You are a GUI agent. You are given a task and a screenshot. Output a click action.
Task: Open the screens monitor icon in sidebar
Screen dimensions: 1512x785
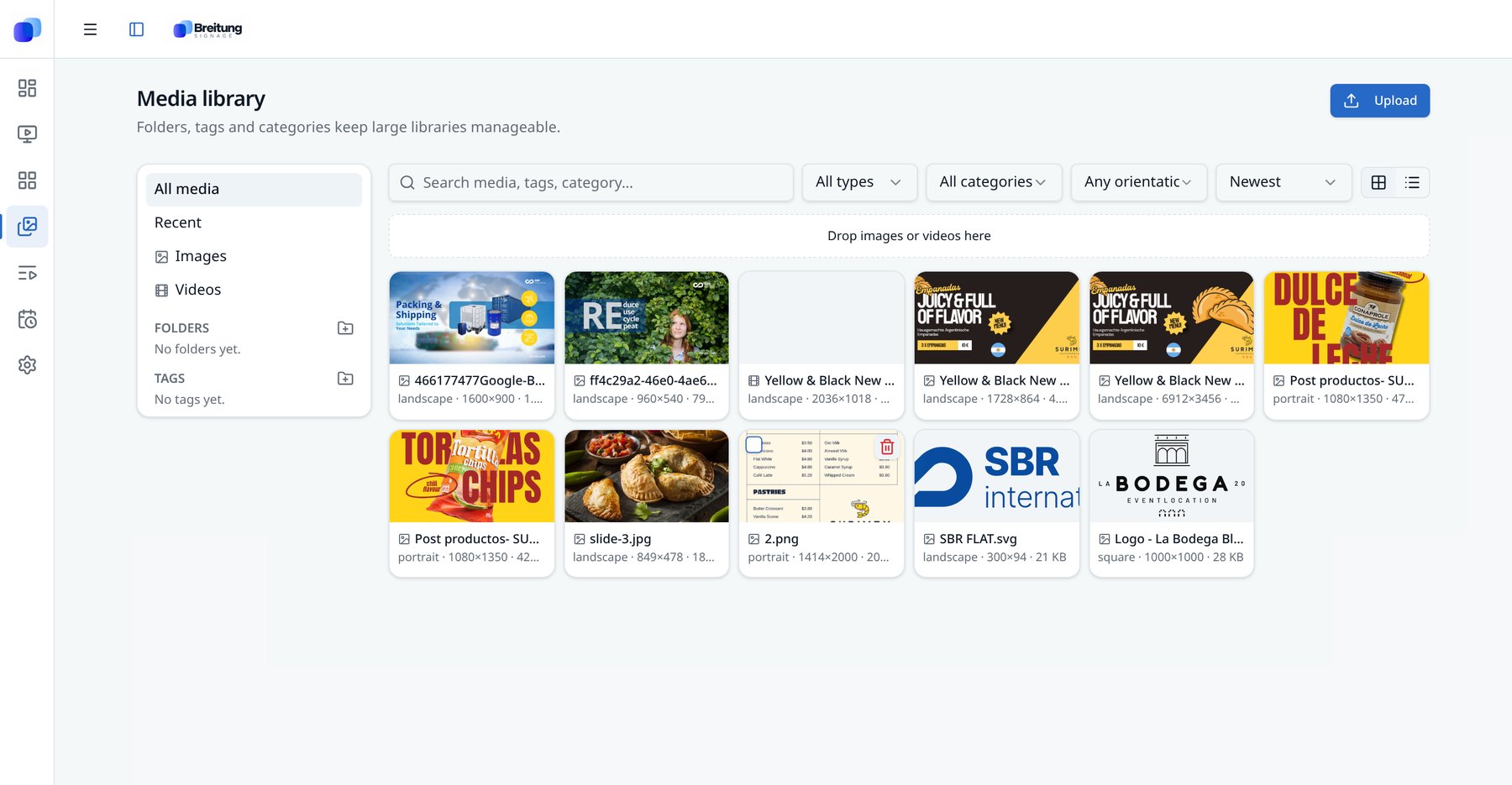(x=27, y=134)
